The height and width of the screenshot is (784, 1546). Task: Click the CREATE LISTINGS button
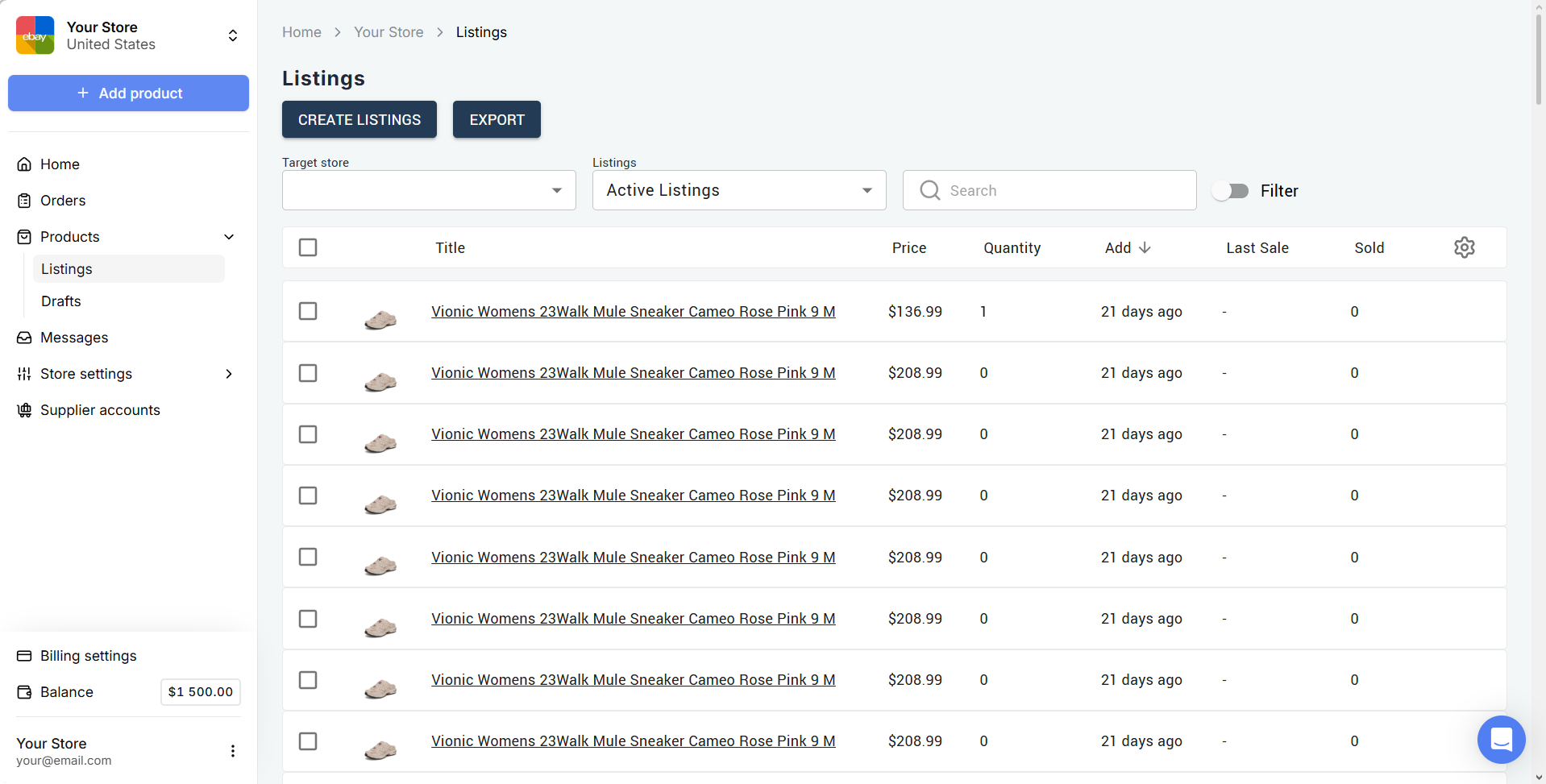(359, 119)
